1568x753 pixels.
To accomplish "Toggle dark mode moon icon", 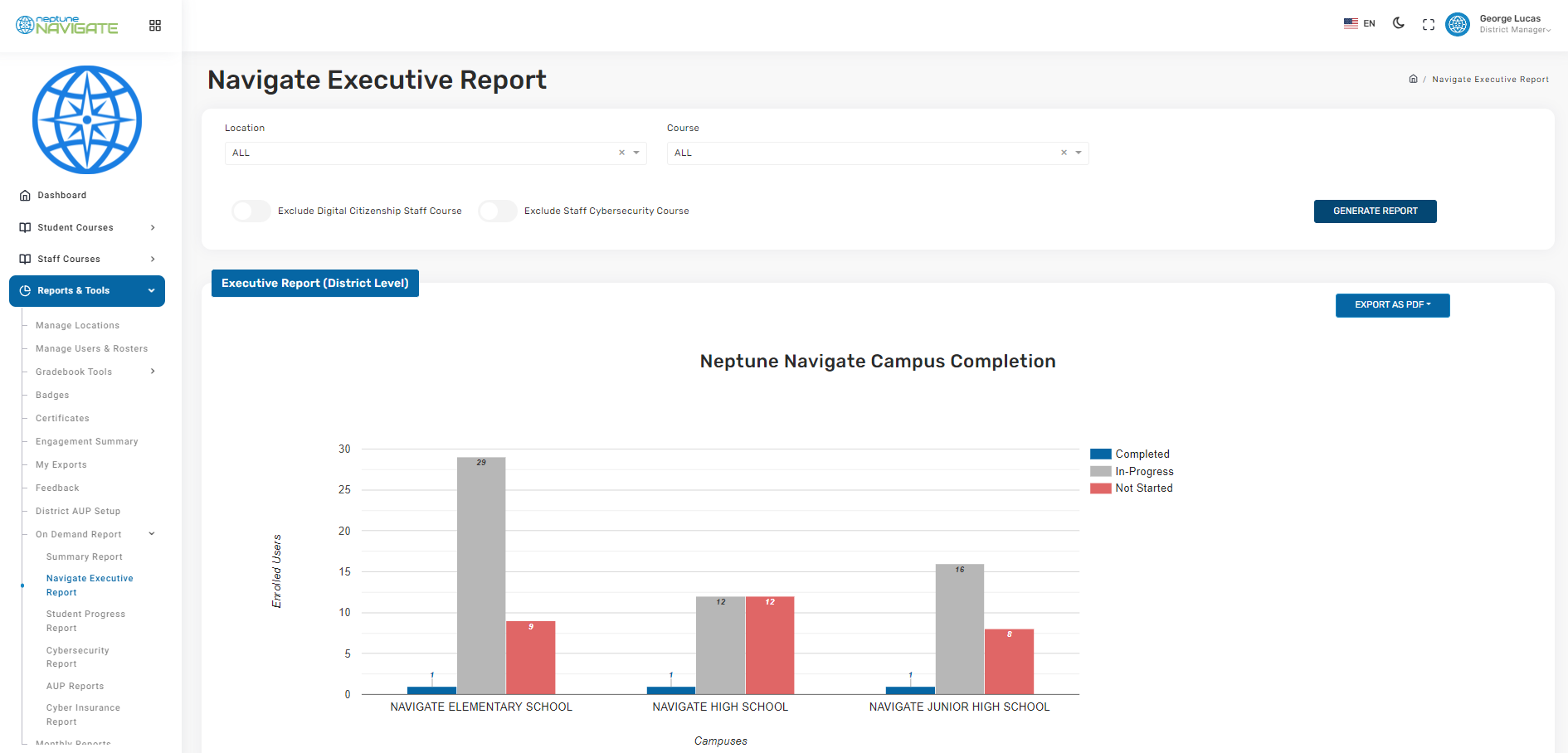I will coord(1399,23).
